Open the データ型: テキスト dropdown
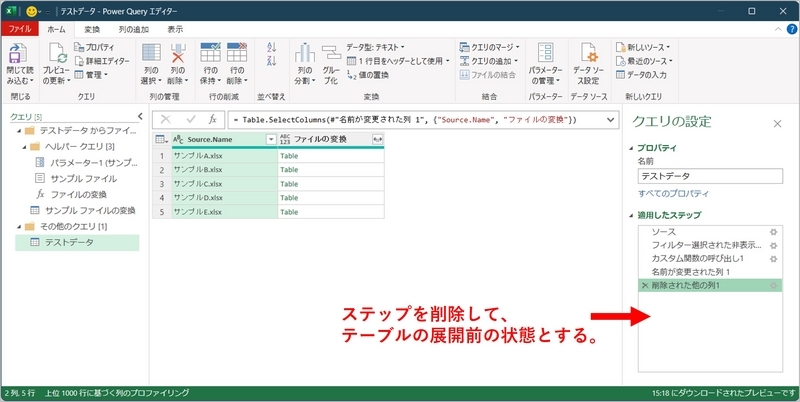The width and height of the screenshot is (800, 402). point(375,47)
